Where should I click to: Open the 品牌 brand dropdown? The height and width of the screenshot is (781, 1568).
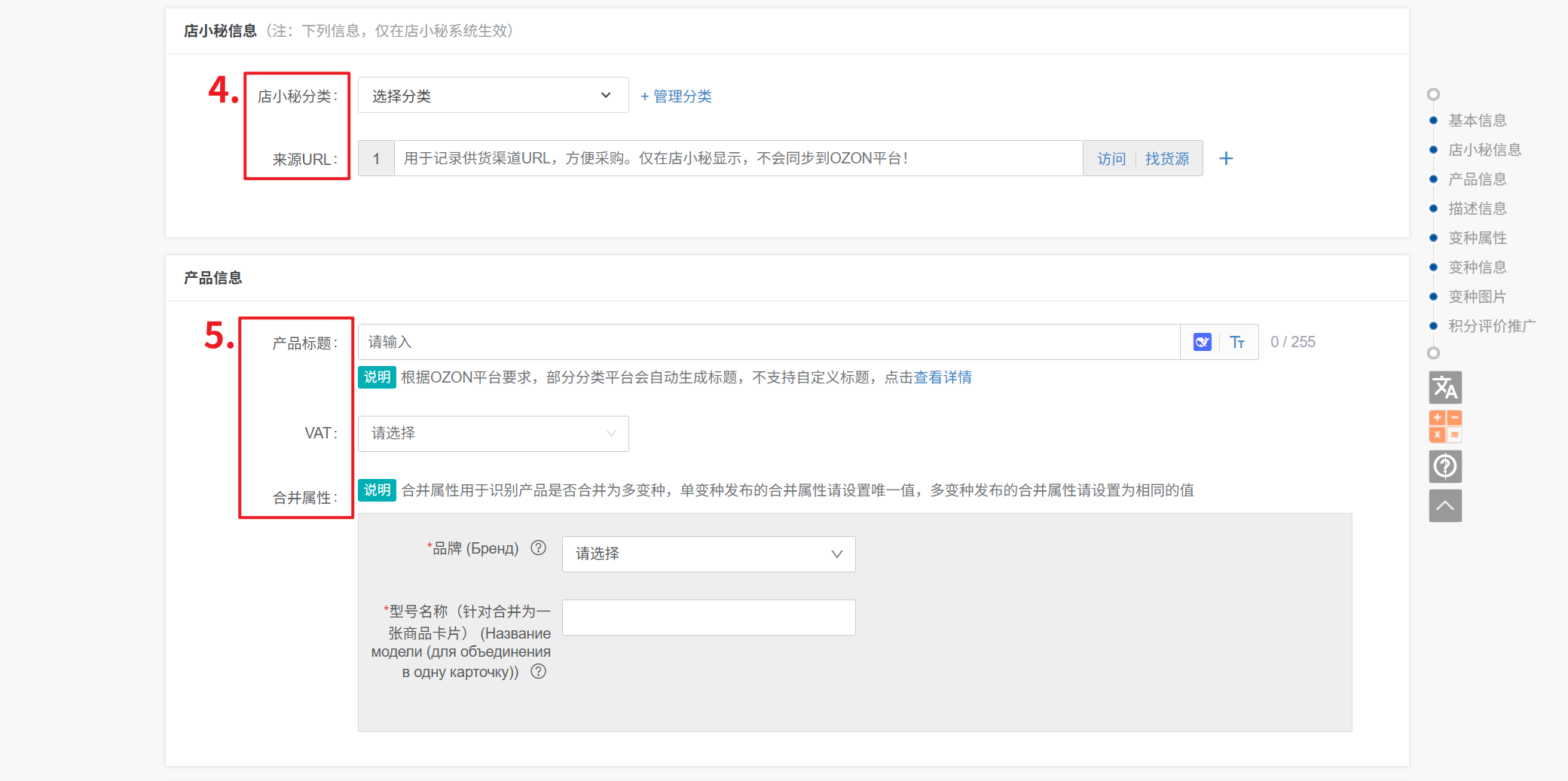pos(708,554)
